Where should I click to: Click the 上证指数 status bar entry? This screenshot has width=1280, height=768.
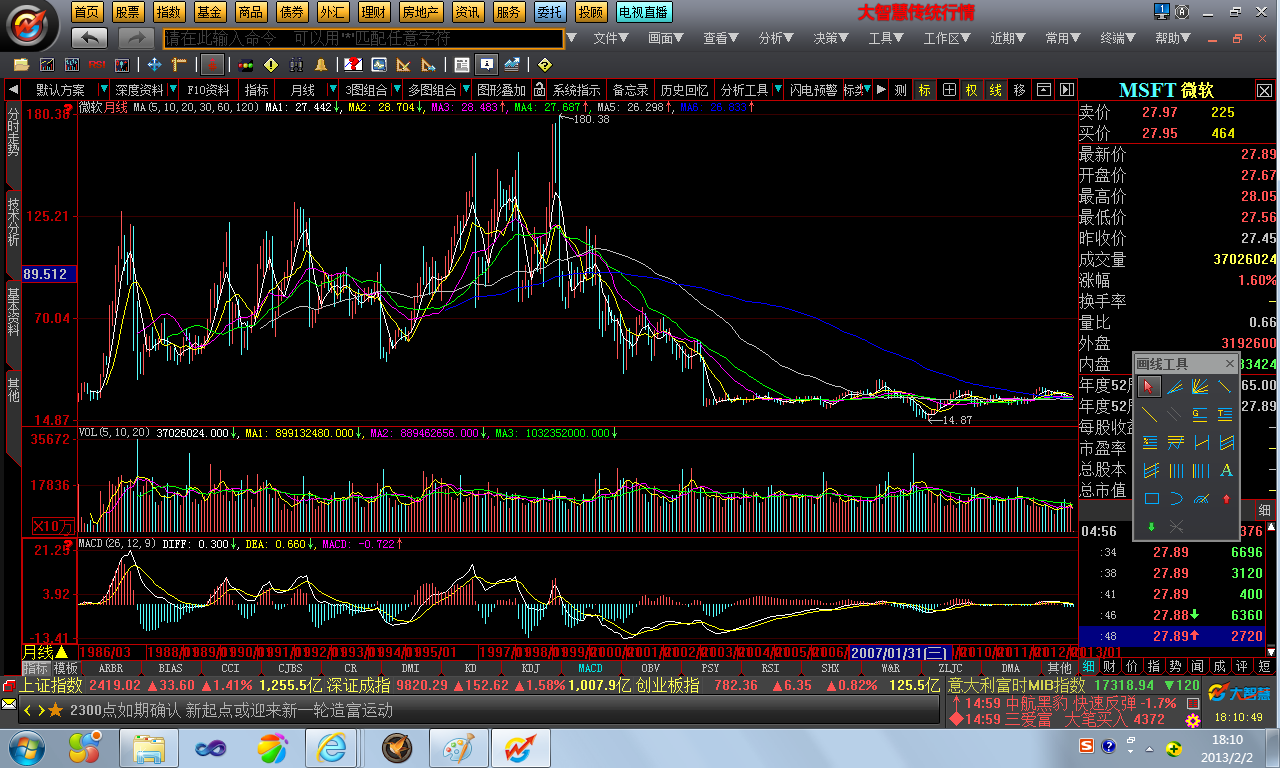pyautogui.click(x=51, y=685)
